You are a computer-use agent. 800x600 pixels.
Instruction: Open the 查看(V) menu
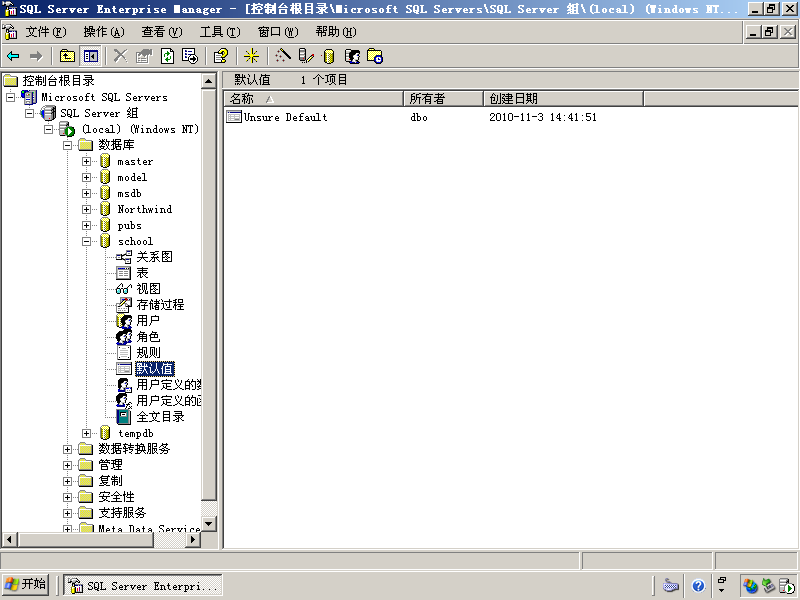click(162, 32)
